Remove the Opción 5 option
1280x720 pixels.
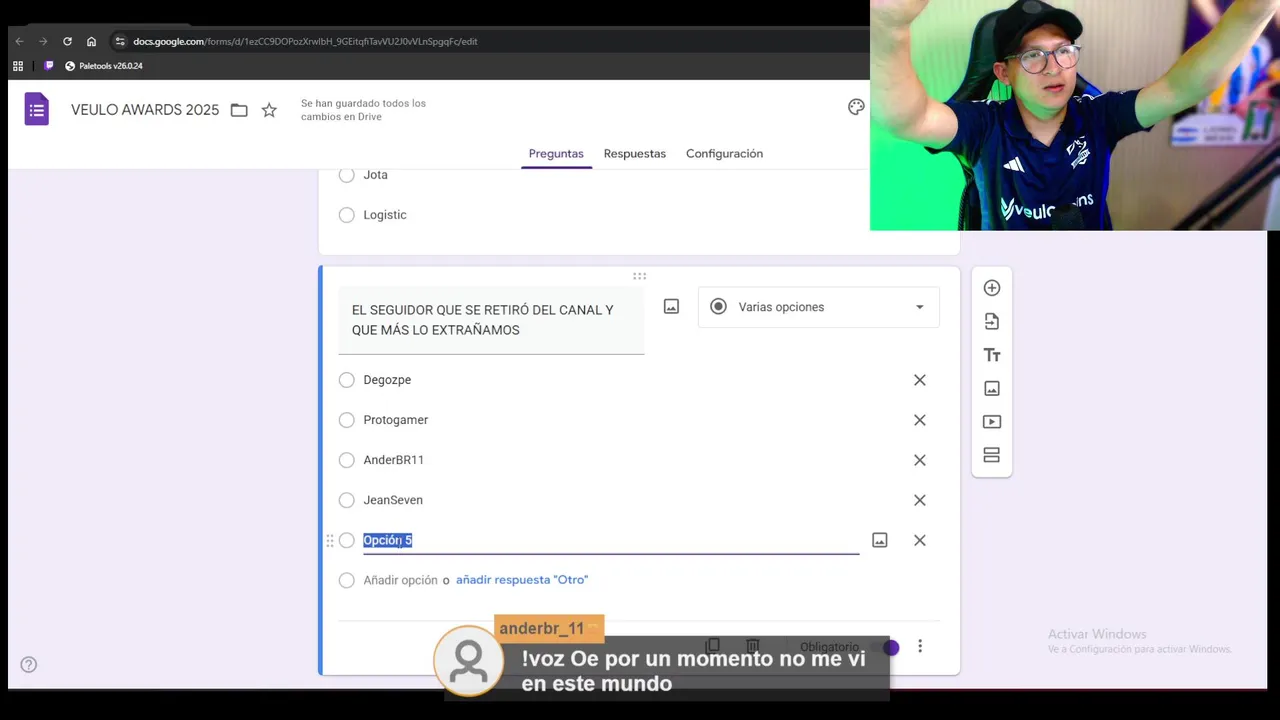pos(920,540)
